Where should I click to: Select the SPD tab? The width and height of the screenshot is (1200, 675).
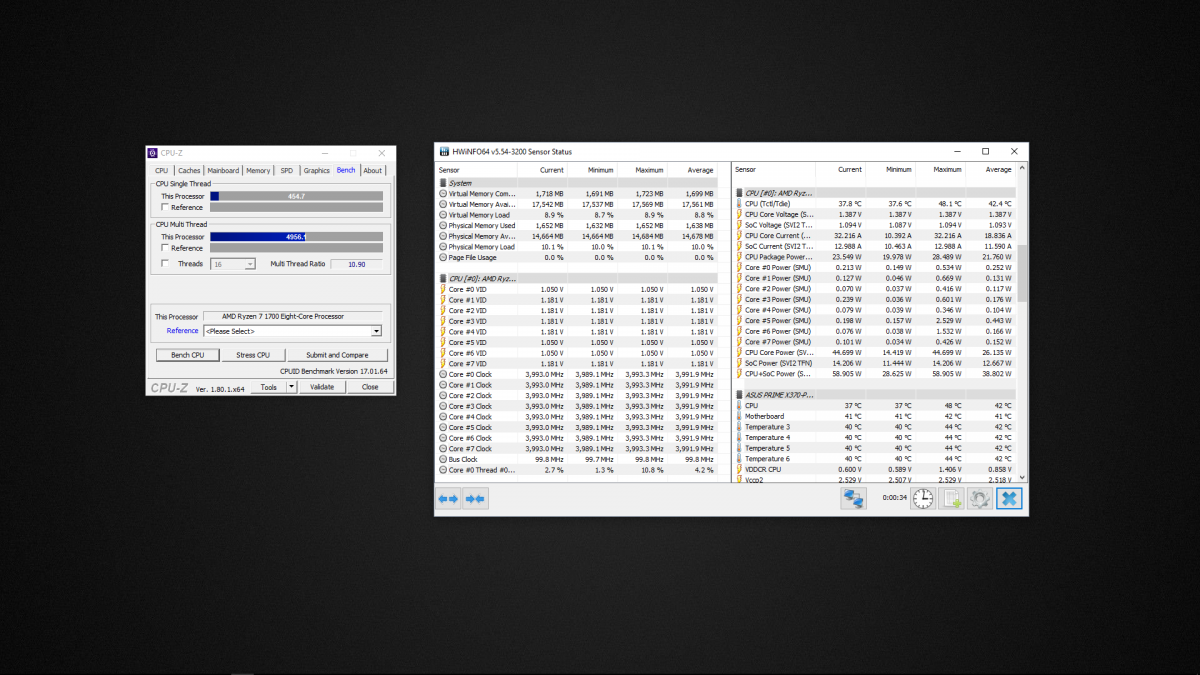tap(287, 170)
